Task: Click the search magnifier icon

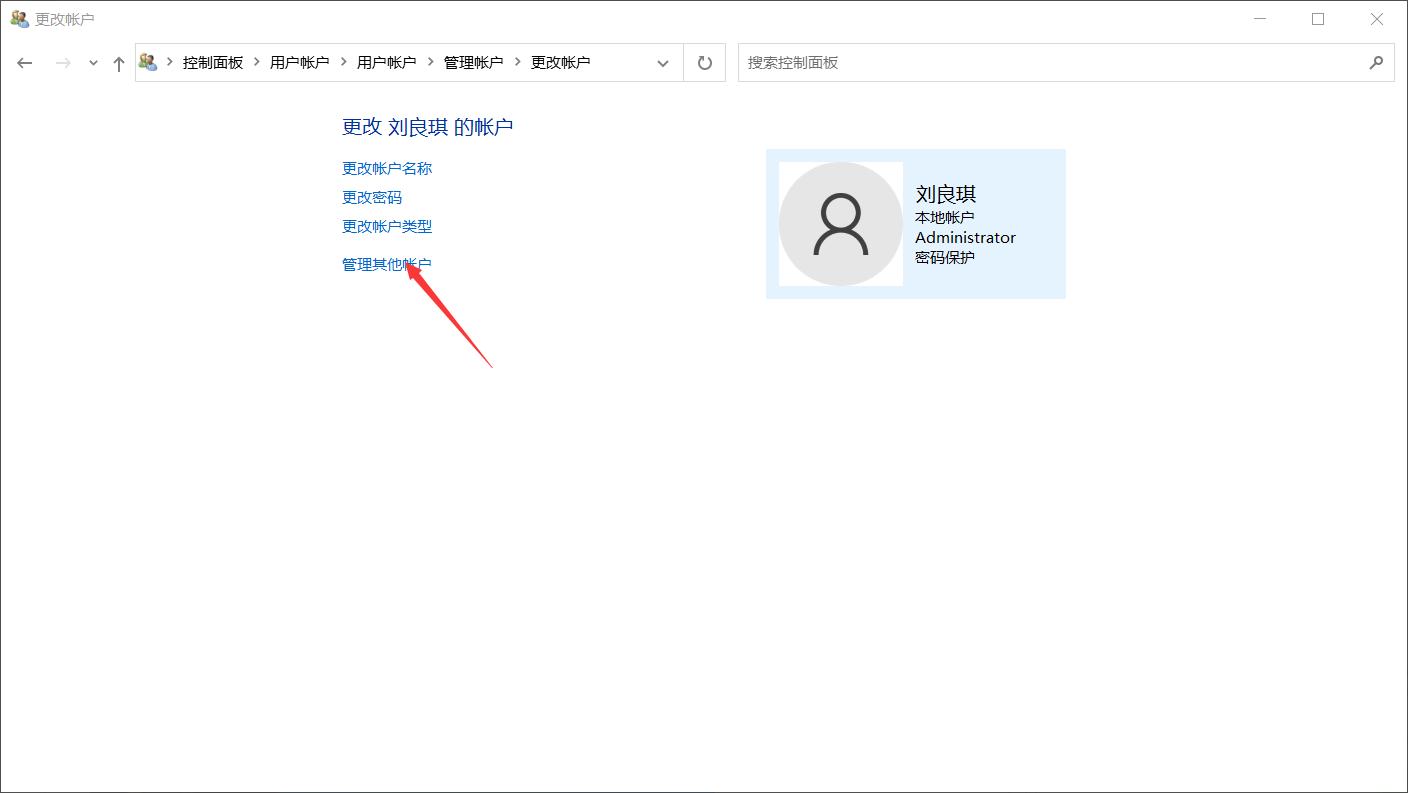Action: (1377, 62)
